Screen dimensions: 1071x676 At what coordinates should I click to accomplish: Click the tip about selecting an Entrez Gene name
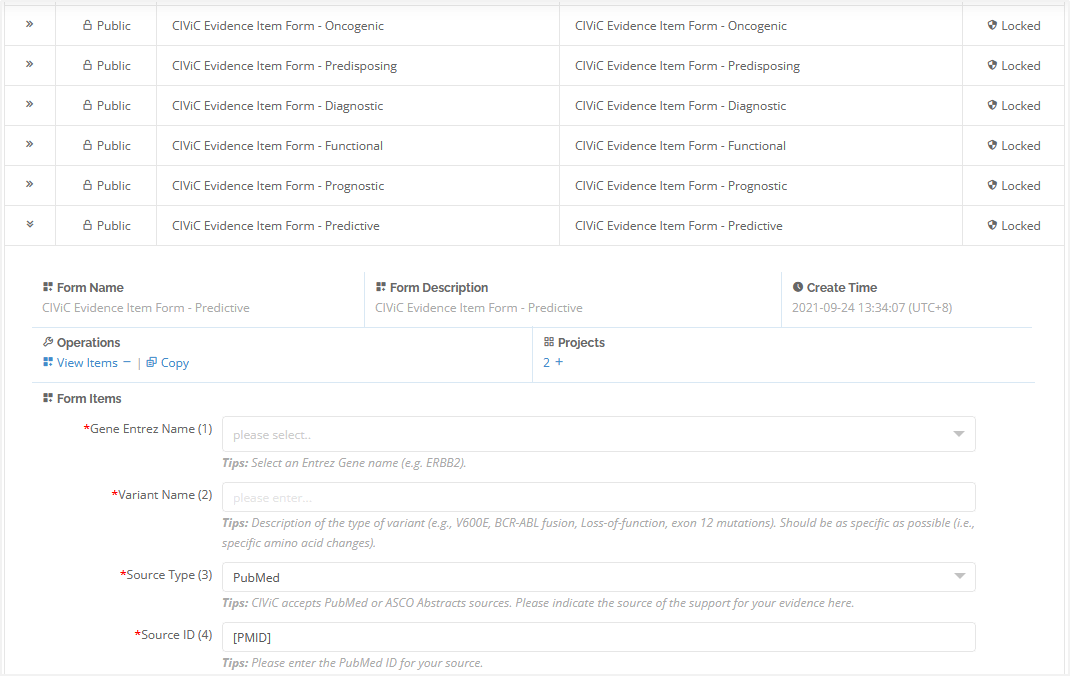pyautogui.click(x=344, y=462)
